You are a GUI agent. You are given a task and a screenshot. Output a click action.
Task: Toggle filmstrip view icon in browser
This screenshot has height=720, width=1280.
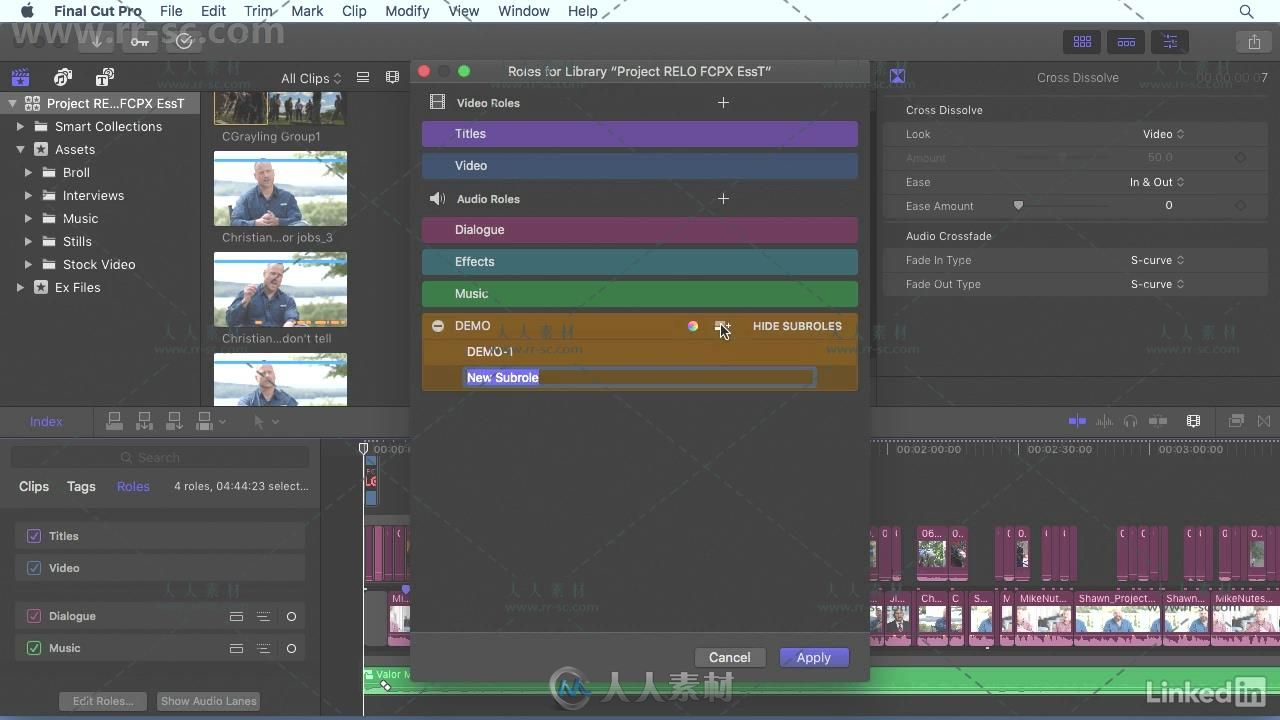click(392, 78)
